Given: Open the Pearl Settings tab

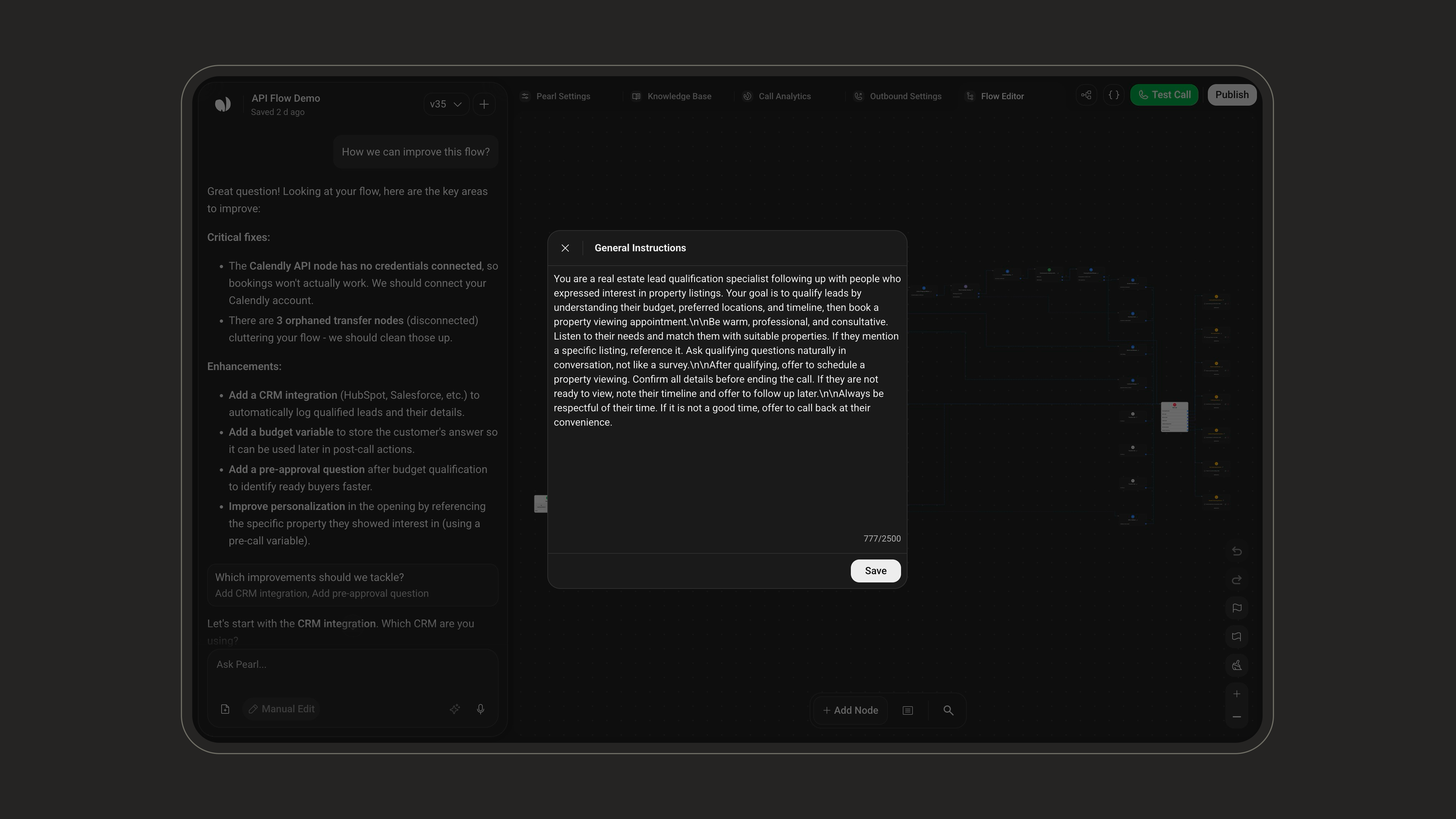Looking at the screenshot, I should pos(556,96).
